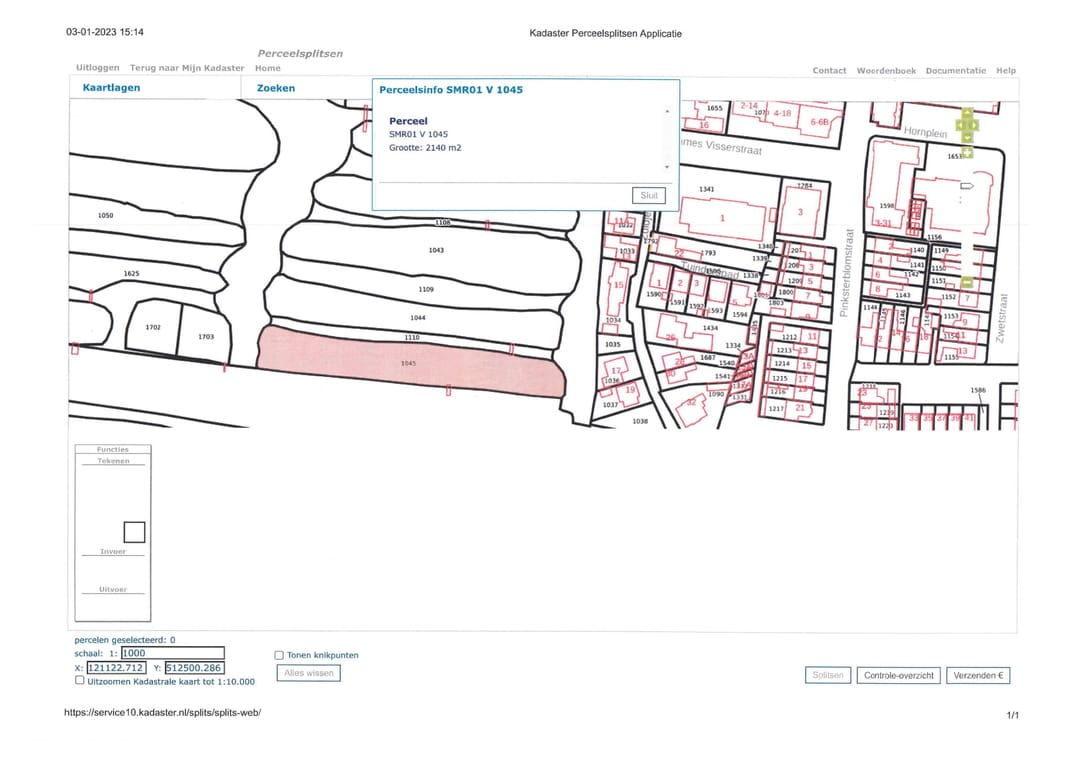Check Uitzoomen Kadastrale kaart tot 1:10.000
Viewport: 1080px width, 763px height.
[x=80, y=681]
